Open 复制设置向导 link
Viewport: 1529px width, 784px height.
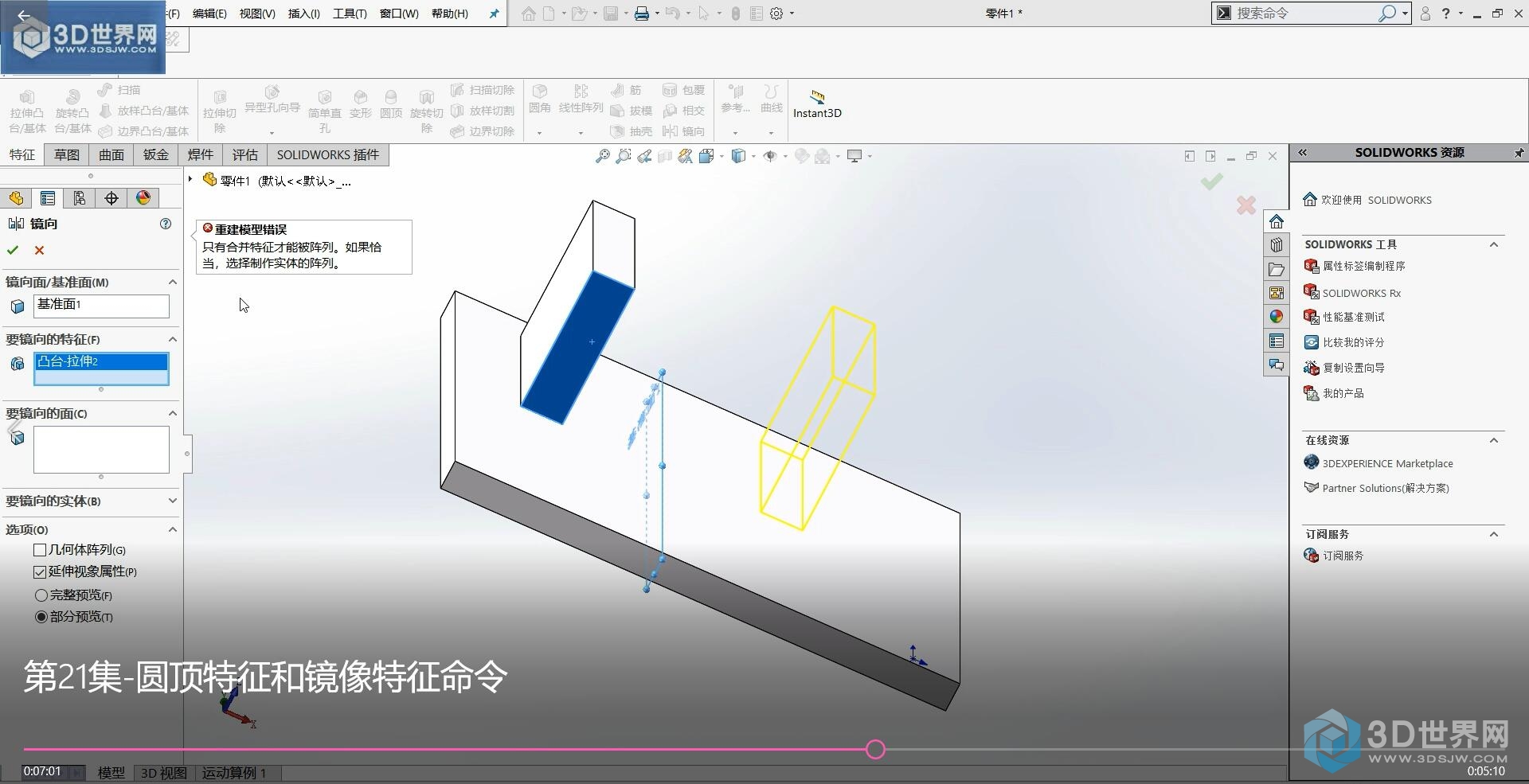(1353, 368)
